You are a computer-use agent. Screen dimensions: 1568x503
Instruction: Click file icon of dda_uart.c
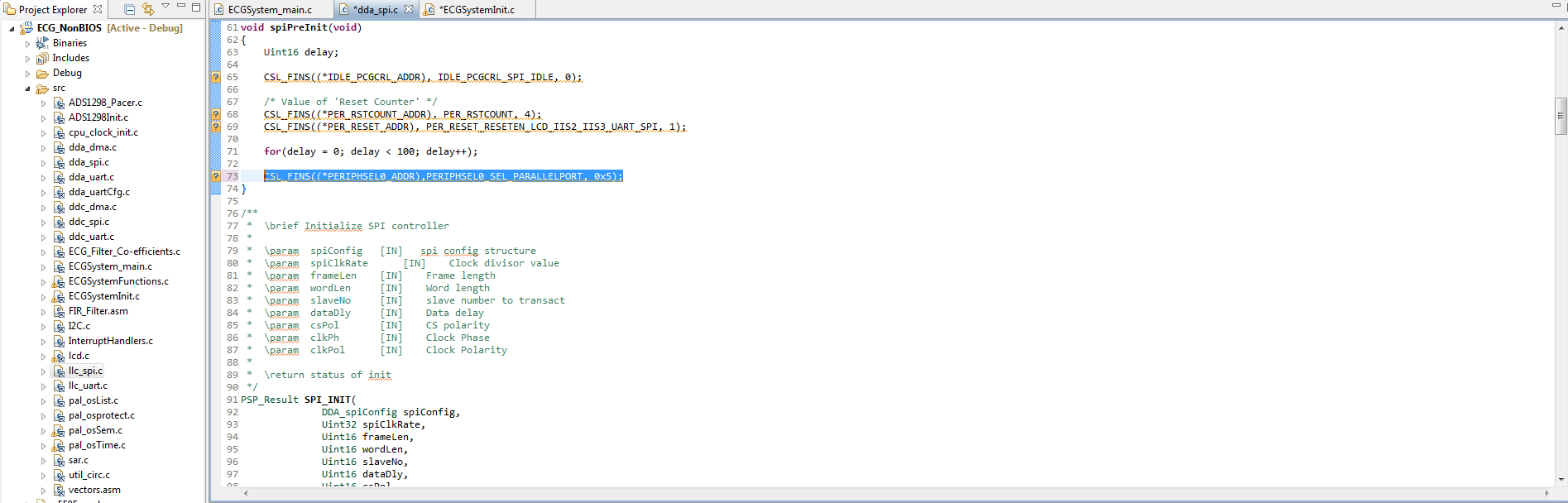click(59, 177)
